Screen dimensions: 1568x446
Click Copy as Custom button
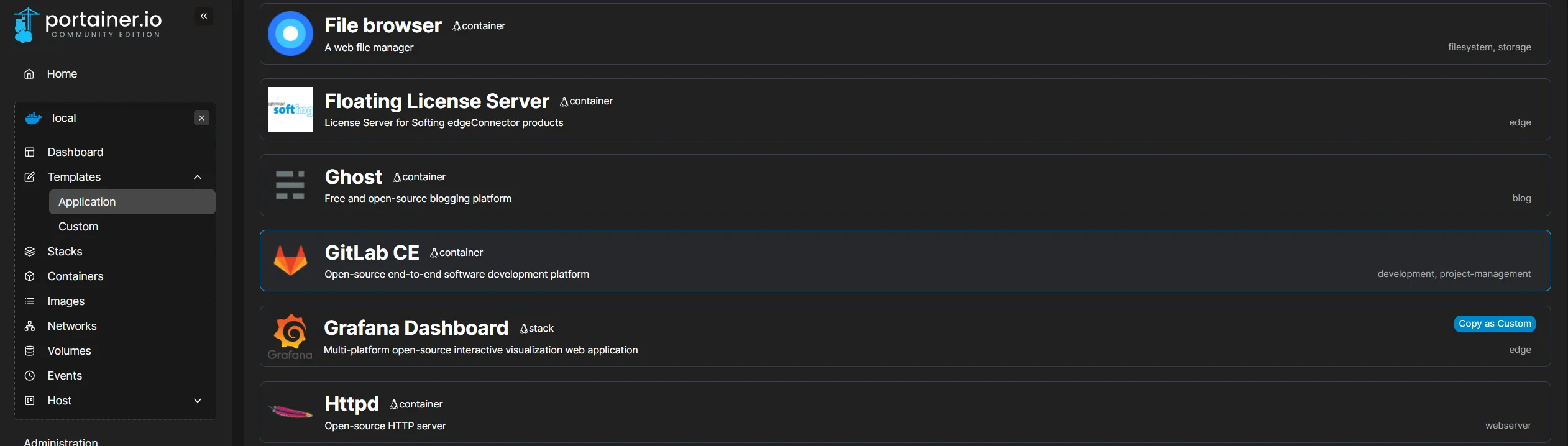click(1494, 324)
